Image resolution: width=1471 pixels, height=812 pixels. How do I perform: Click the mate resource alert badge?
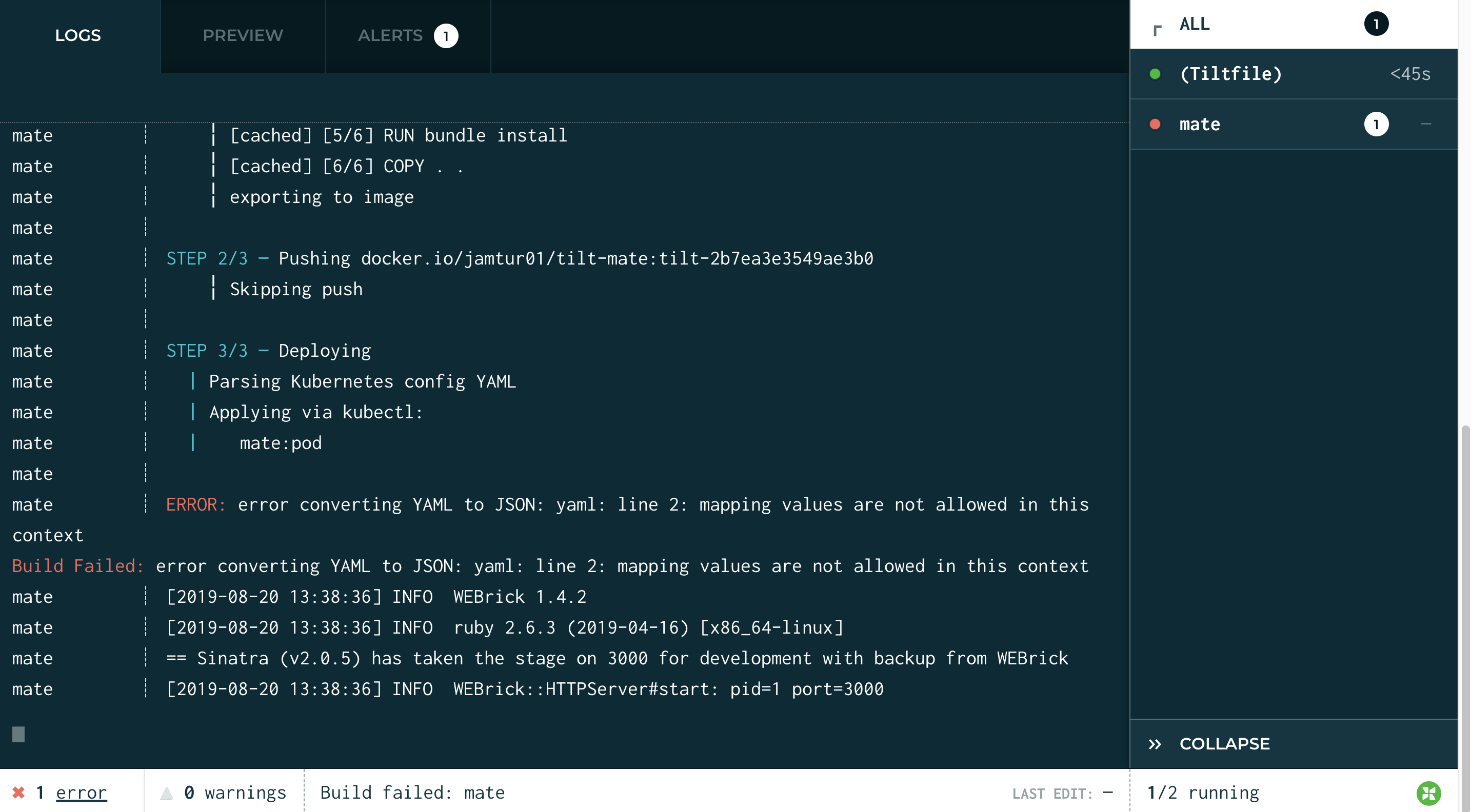[1376, 125]
